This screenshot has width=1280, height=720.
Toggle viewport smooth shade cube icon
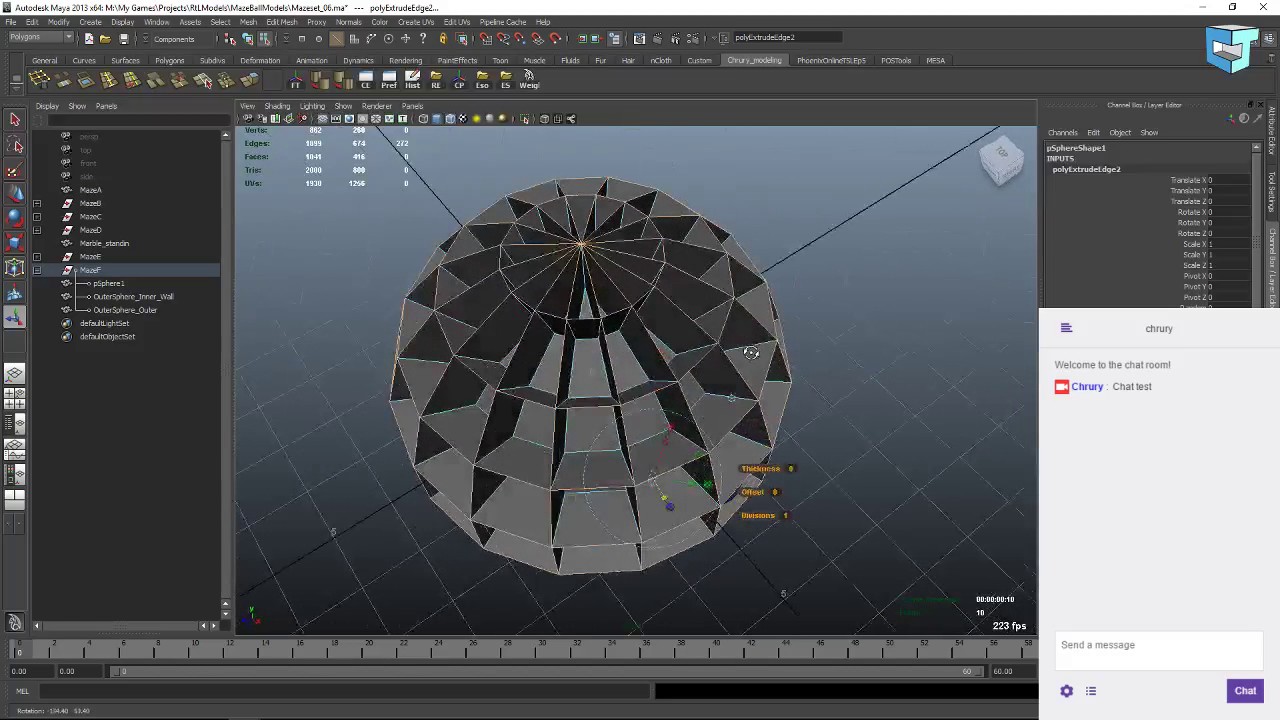(437, 119)
